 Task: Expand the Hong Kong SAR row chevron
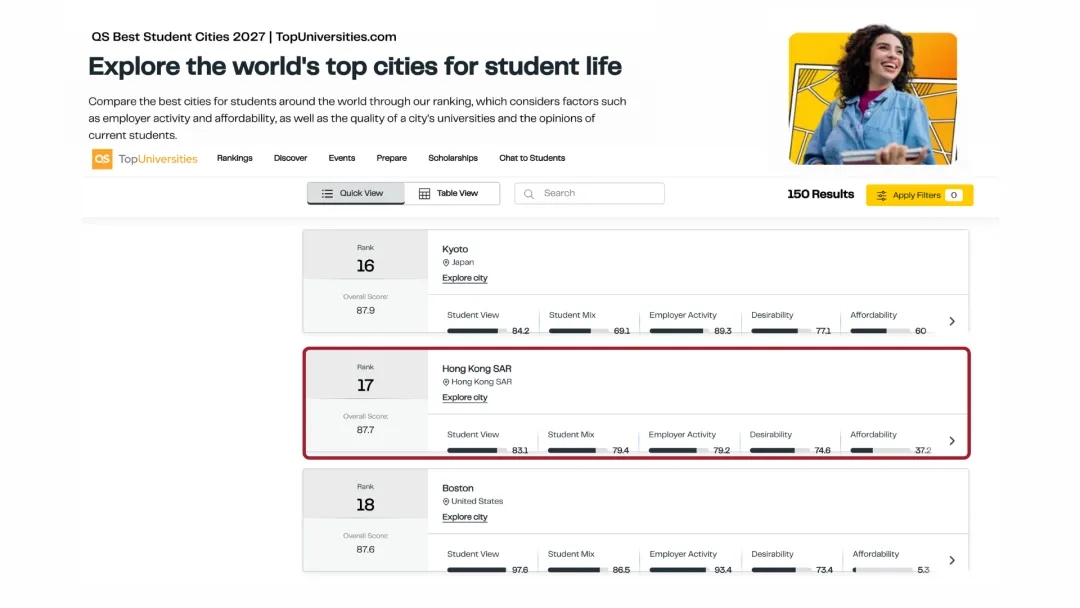952,441
